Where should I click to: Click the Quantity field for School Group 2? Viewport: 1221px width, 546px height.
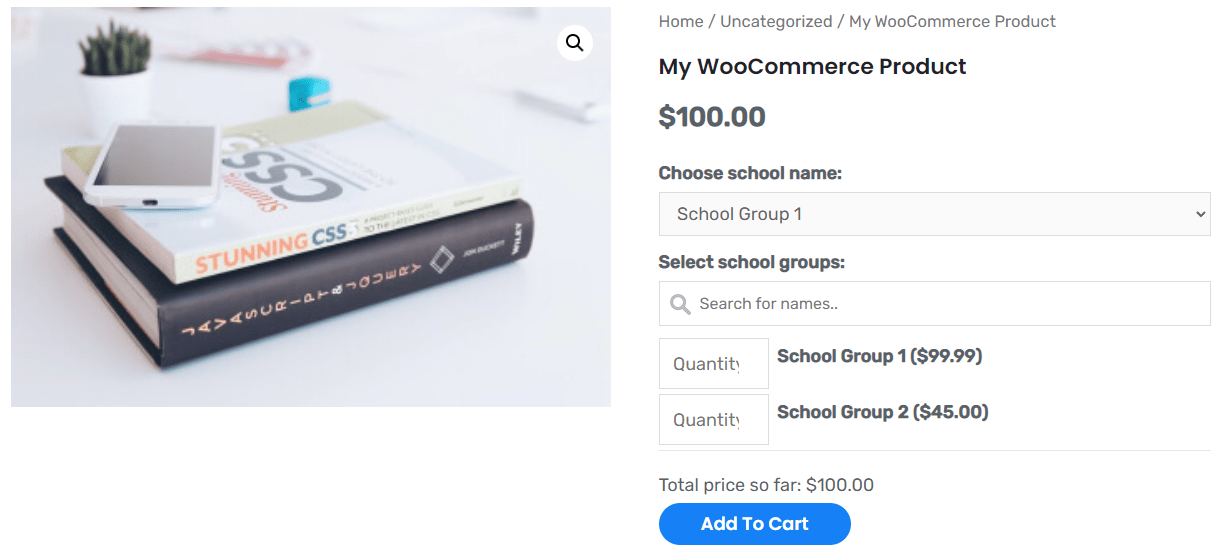tap(713, 420)
